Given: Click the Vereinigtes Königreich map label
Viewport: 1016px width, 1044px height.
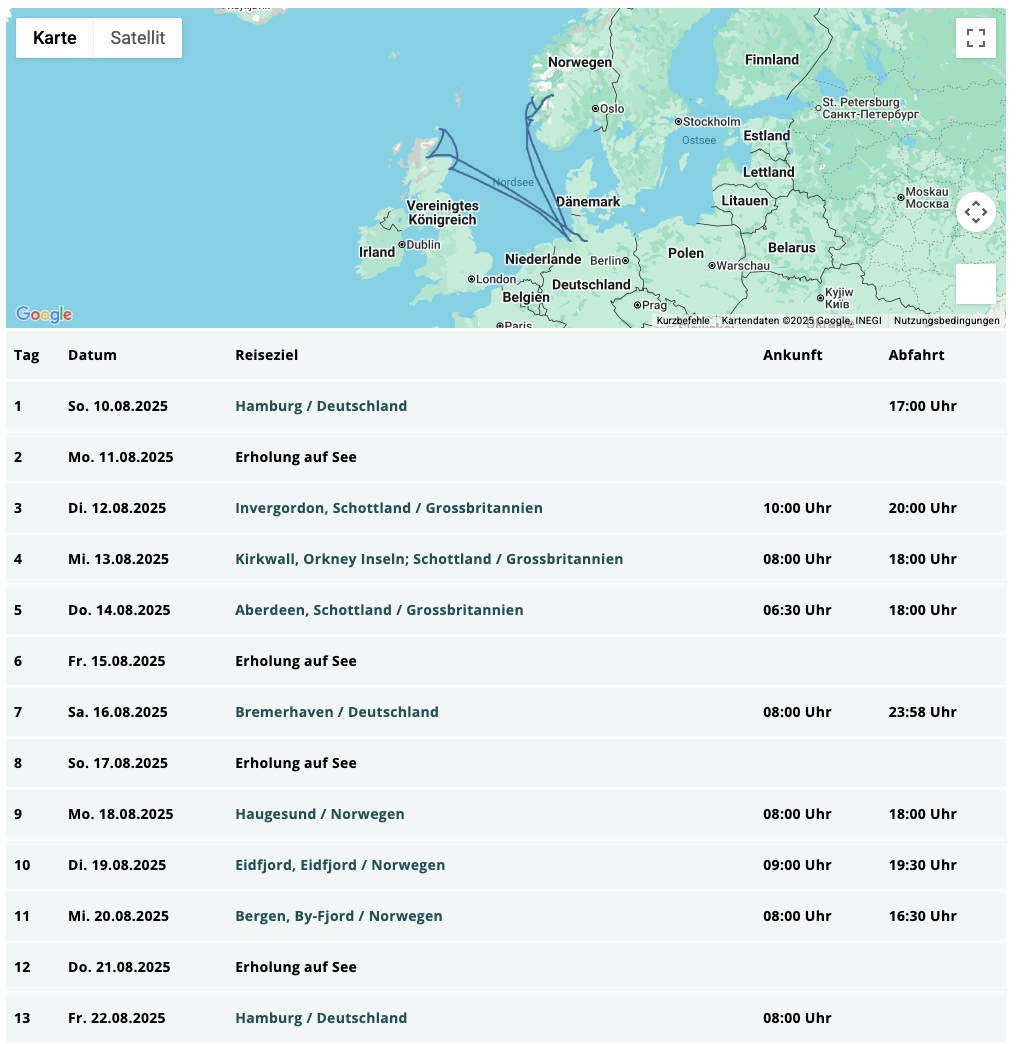Looking at the screenshot, I should point(443,213).
